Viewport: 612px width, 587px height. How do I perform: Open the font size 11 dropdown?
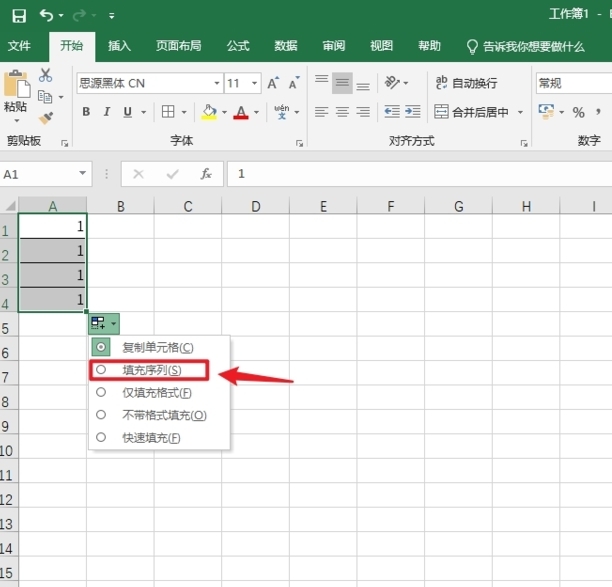pyautogui.click(x=254, y=83)
